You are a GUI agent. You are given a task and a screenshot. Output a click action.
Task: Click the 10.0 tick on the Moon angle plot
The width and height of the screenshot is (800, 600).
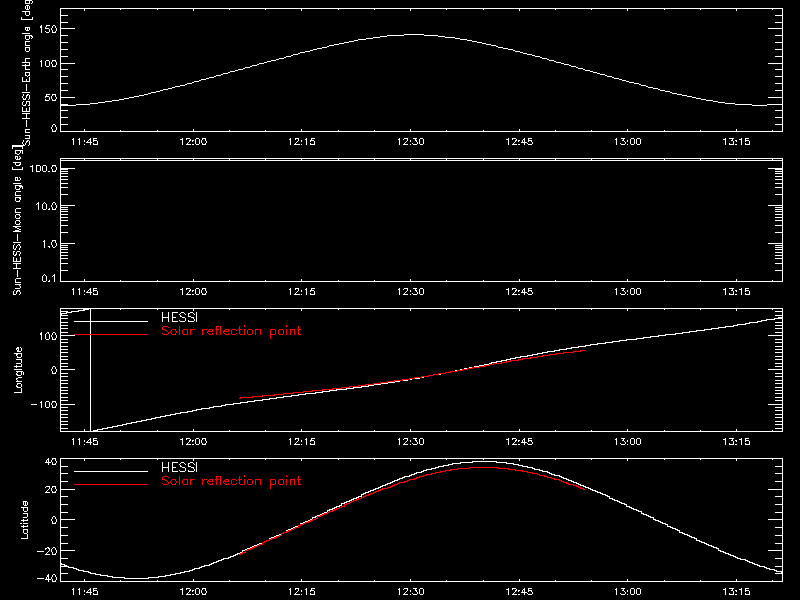pos(46,207)
